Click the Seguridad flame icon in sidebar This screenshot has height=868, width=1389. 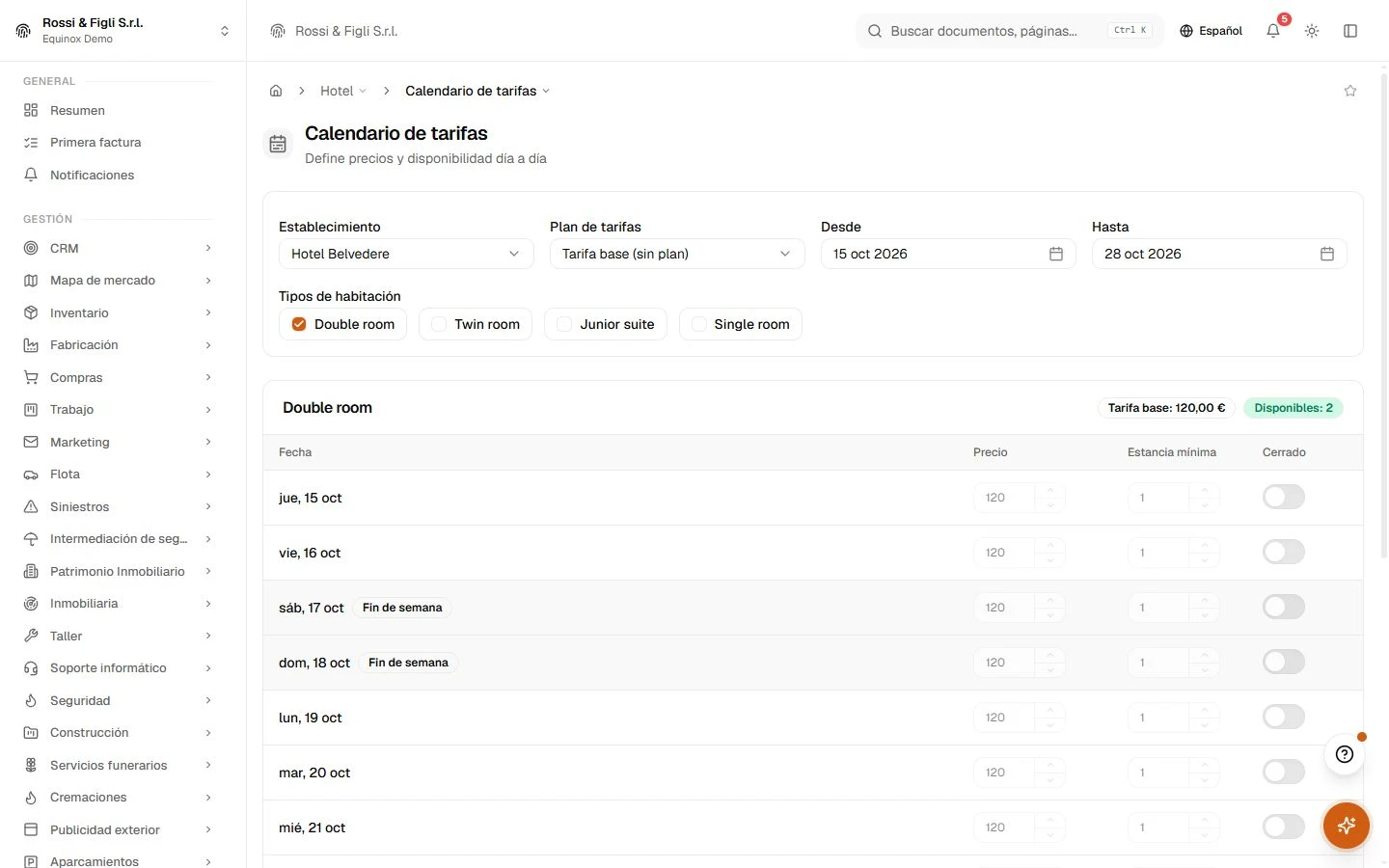click(31, 700)
